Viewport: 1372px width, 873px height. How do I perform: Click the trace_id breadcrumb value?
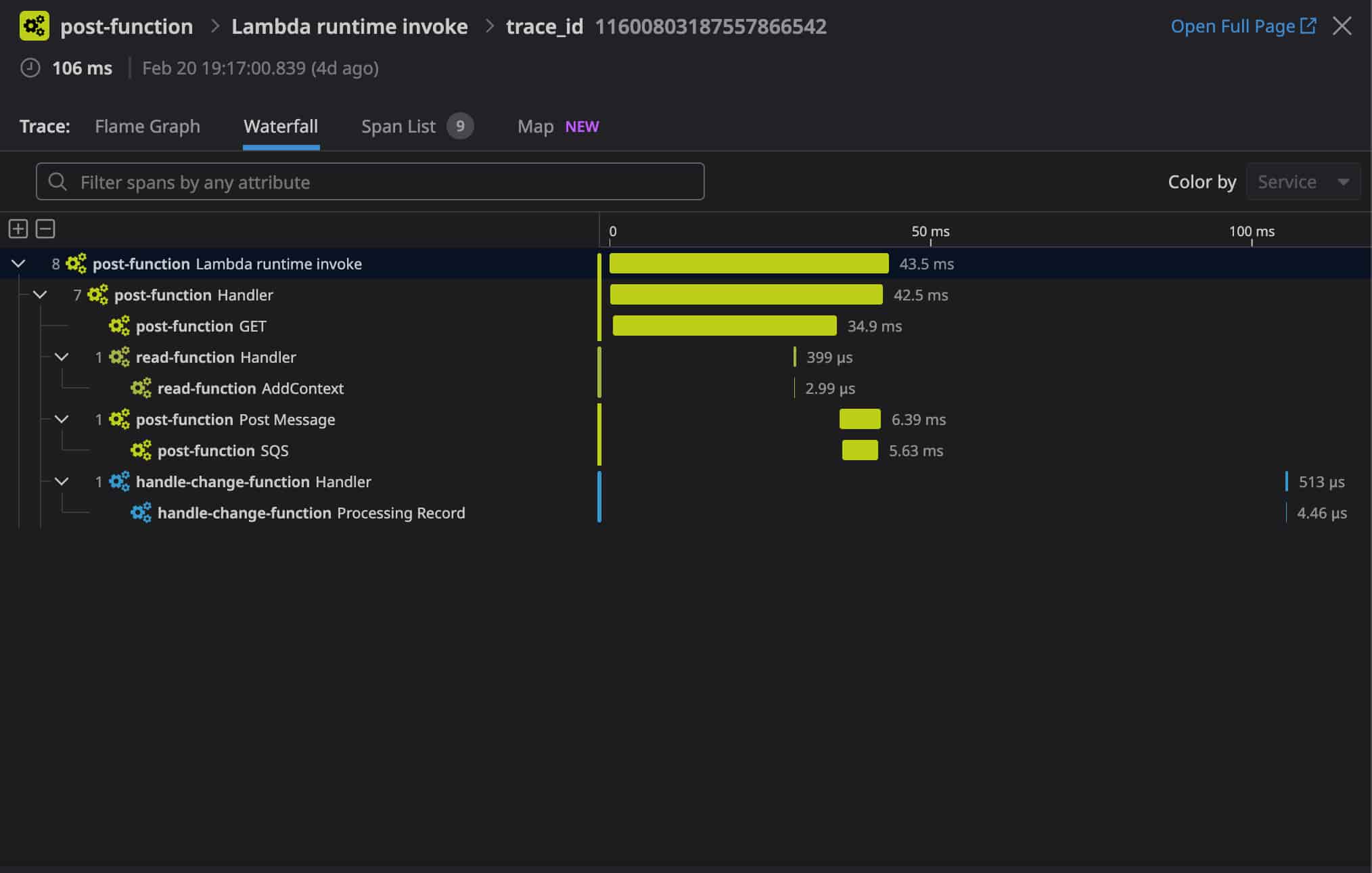tap(710, 26)
